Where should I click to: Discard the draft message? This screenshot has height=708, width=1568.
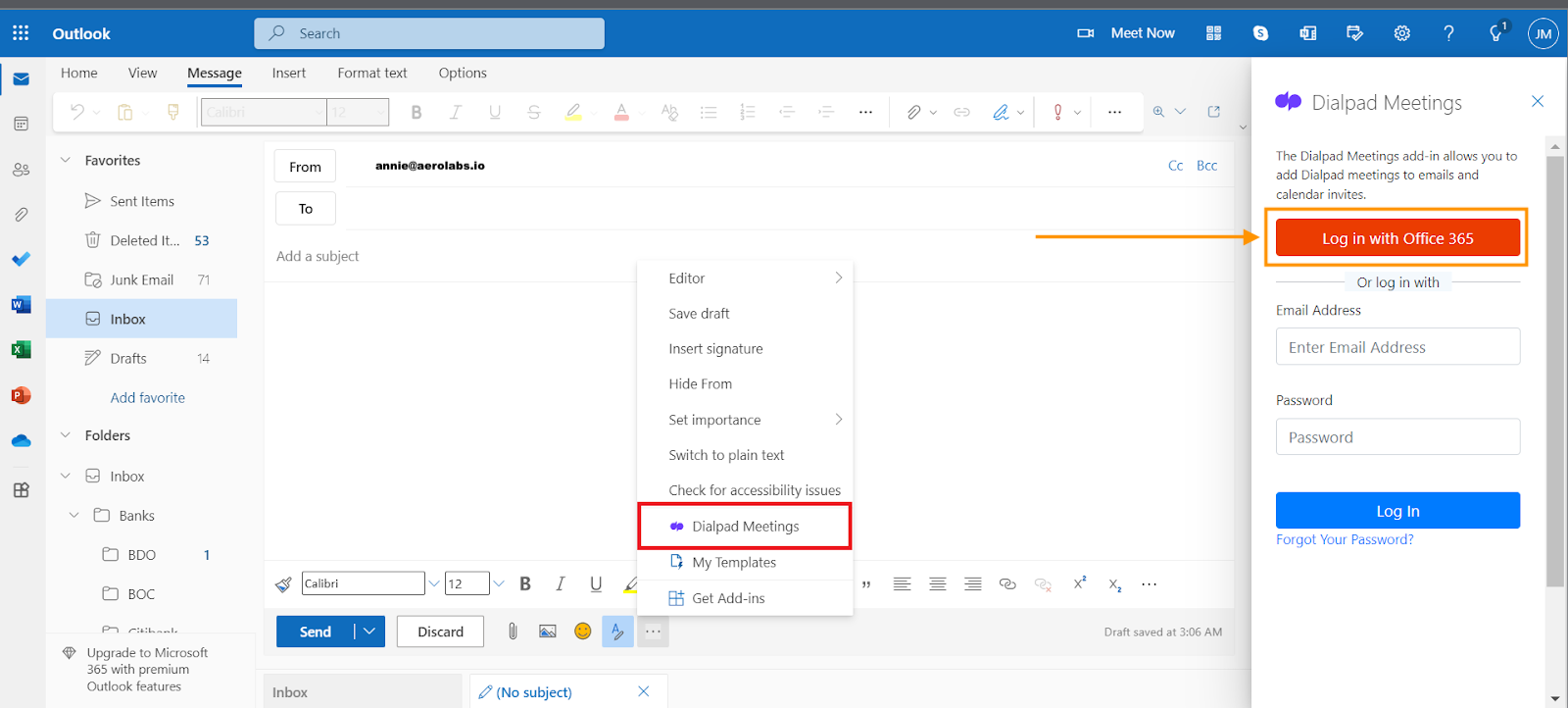click(440, 632)
